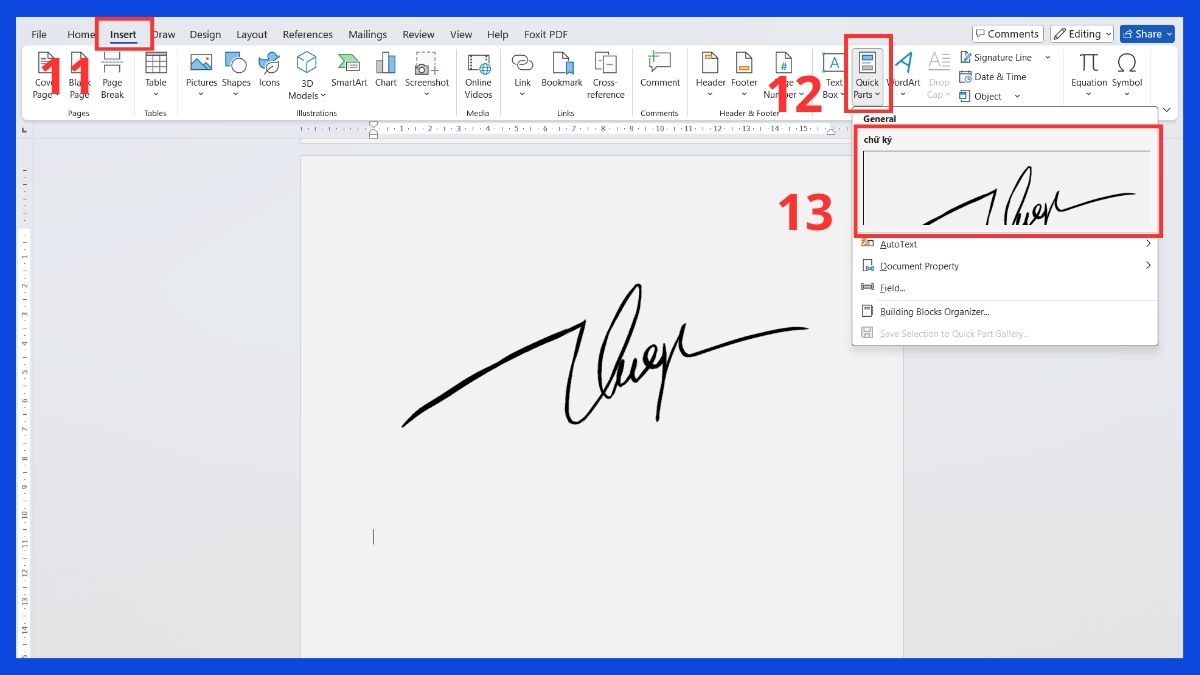Open the Icons library
This screenshot has height=675, width=1200.
pos(269,71)
